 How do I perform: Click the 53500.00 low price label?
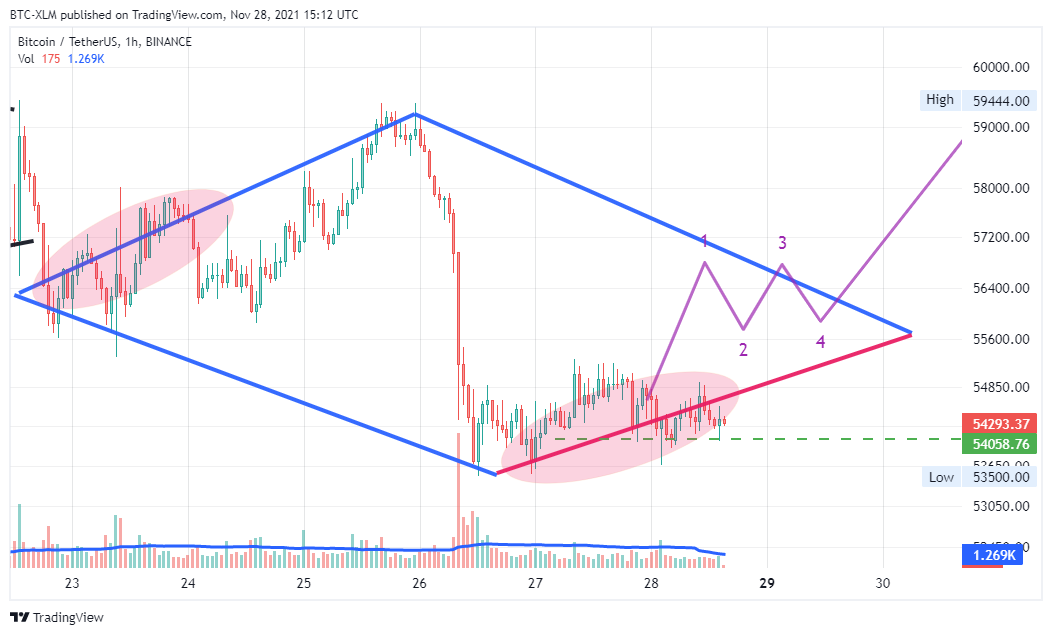(x=1000, y=477)
